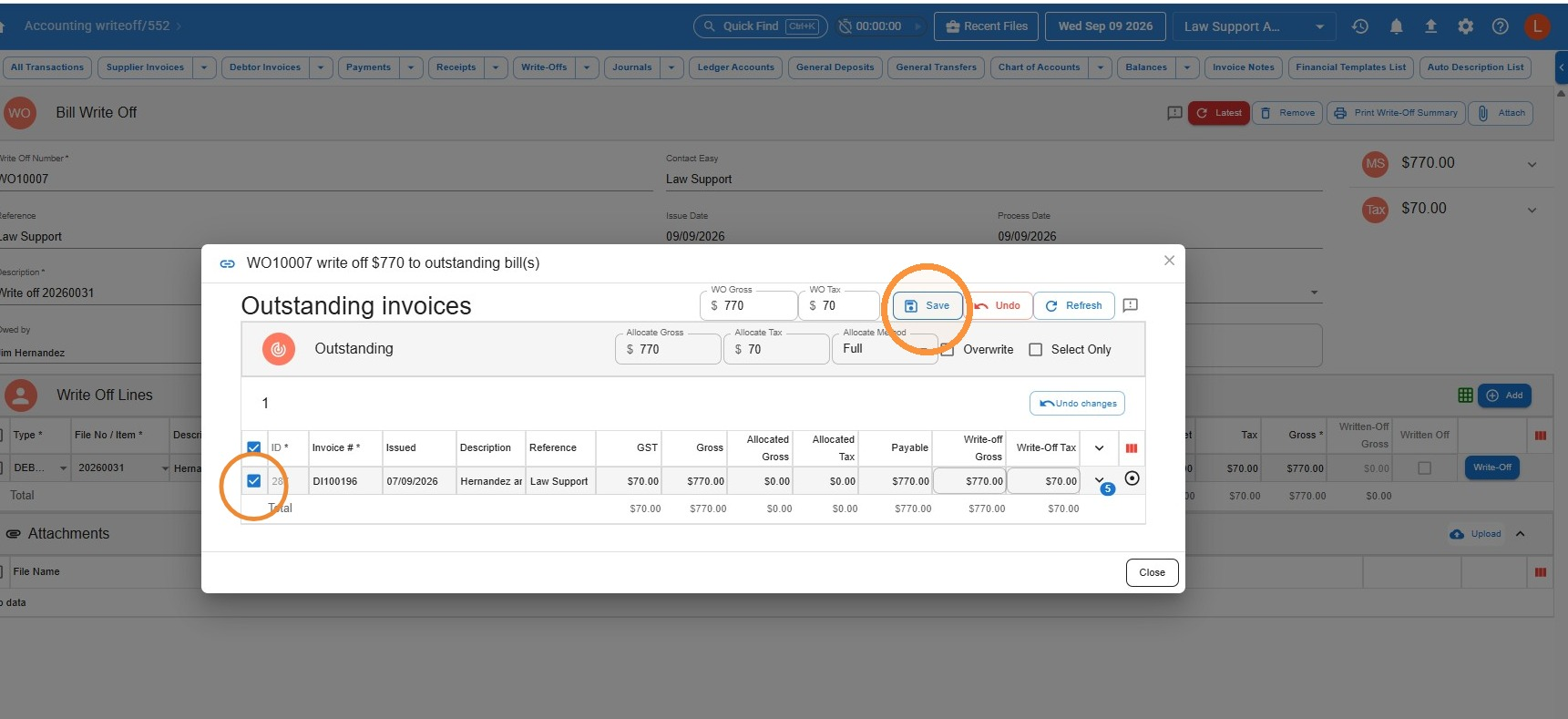Click the red columns icon in invoices table header
The width and height of the screenshot is (1568, 719).
click(1132, 448)
